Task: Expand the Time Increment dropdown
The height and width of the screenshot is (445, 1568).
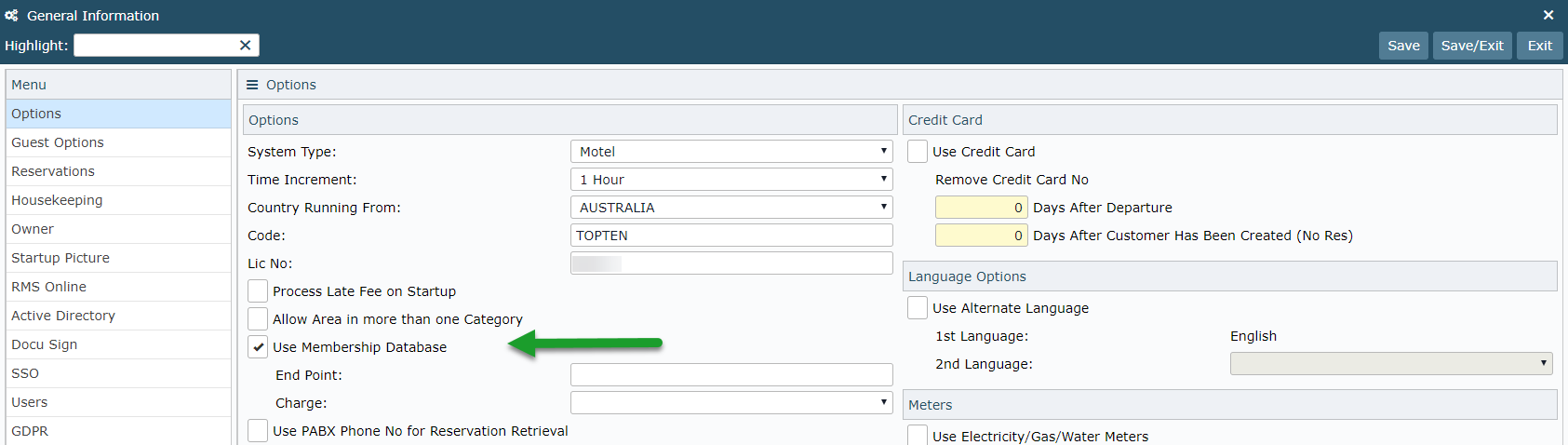Action: coord(730,180)
